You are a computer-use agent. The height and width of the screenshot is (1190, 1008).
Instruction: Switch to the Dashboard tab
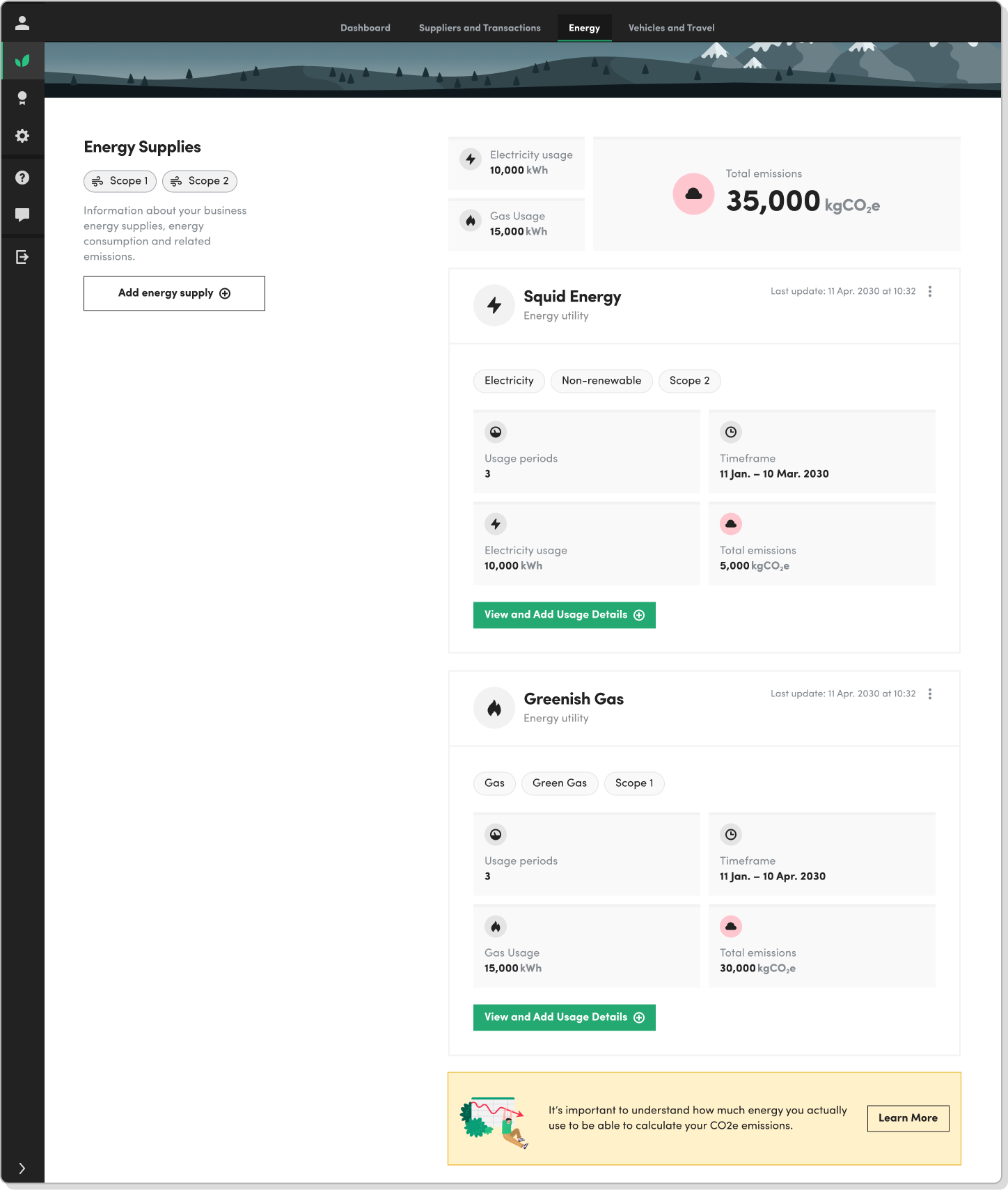point(365,28)
